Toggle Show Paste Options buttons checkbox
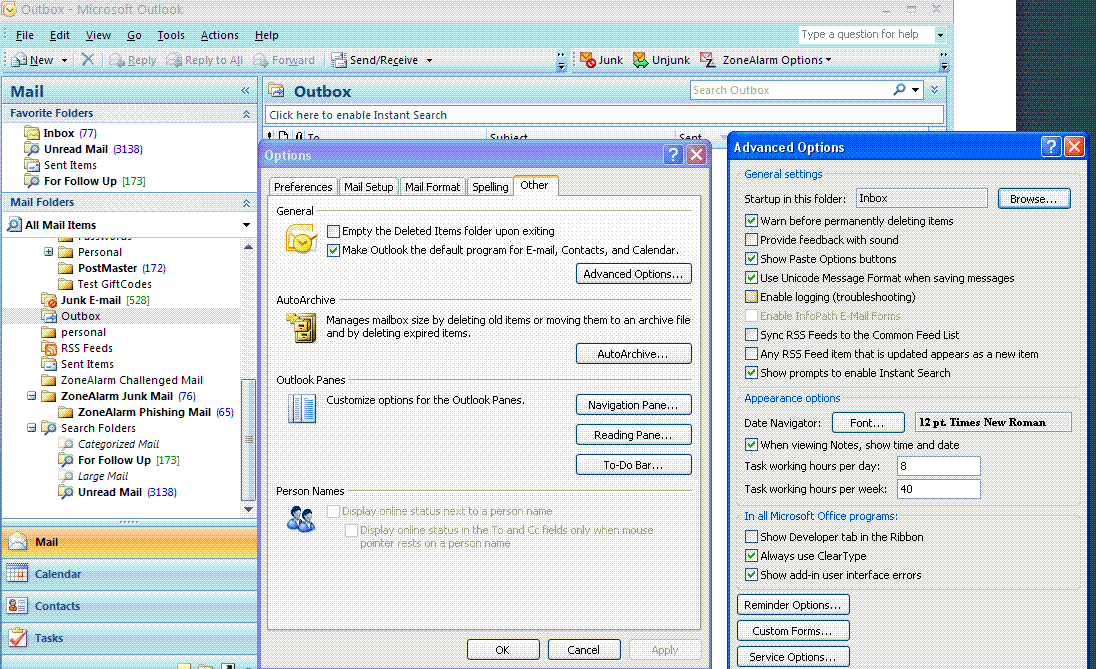This screenshot has height=669, width=1096. [x=751, y=259]
